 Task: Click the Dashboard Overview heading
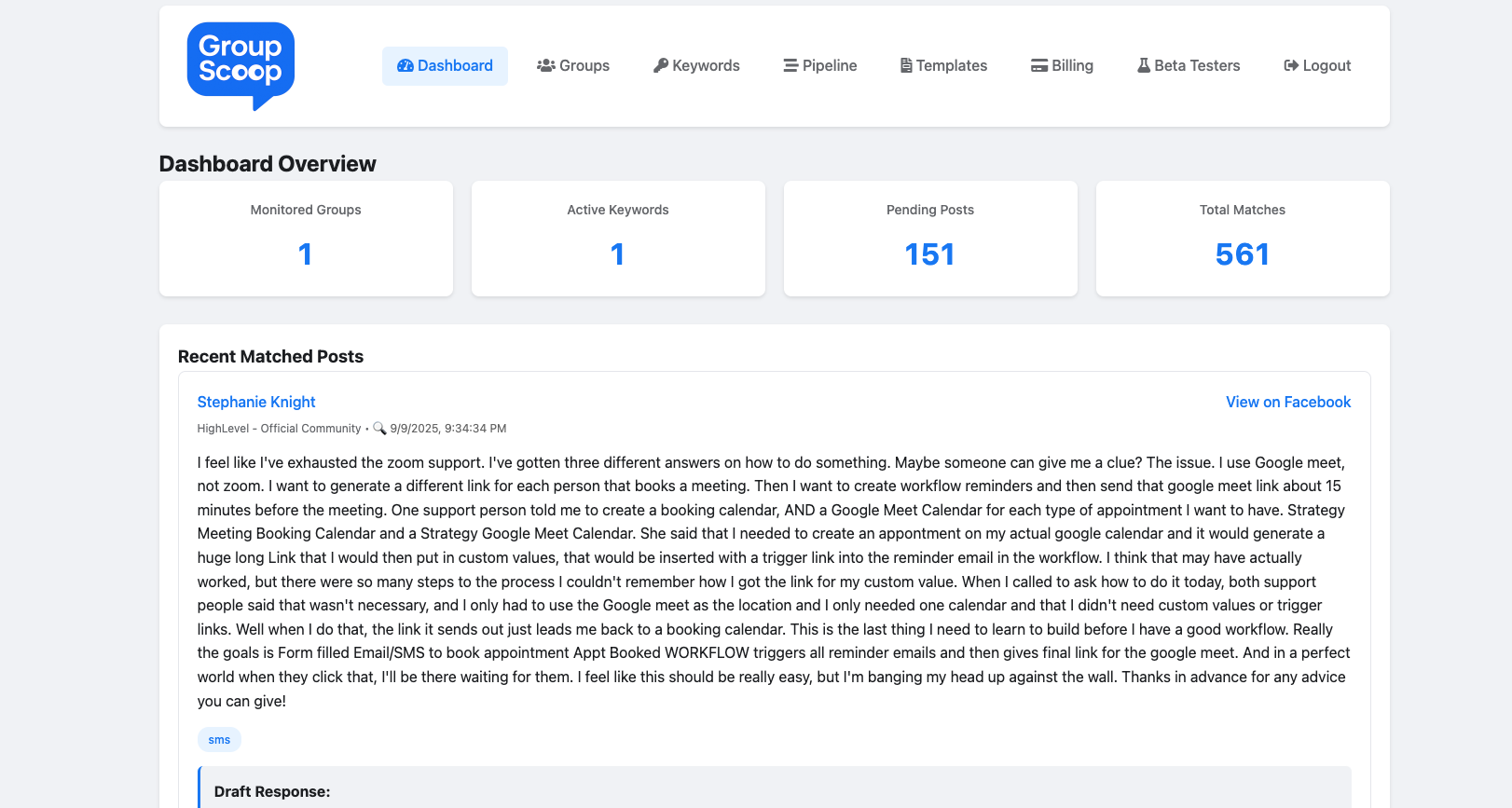click(268, 164)
